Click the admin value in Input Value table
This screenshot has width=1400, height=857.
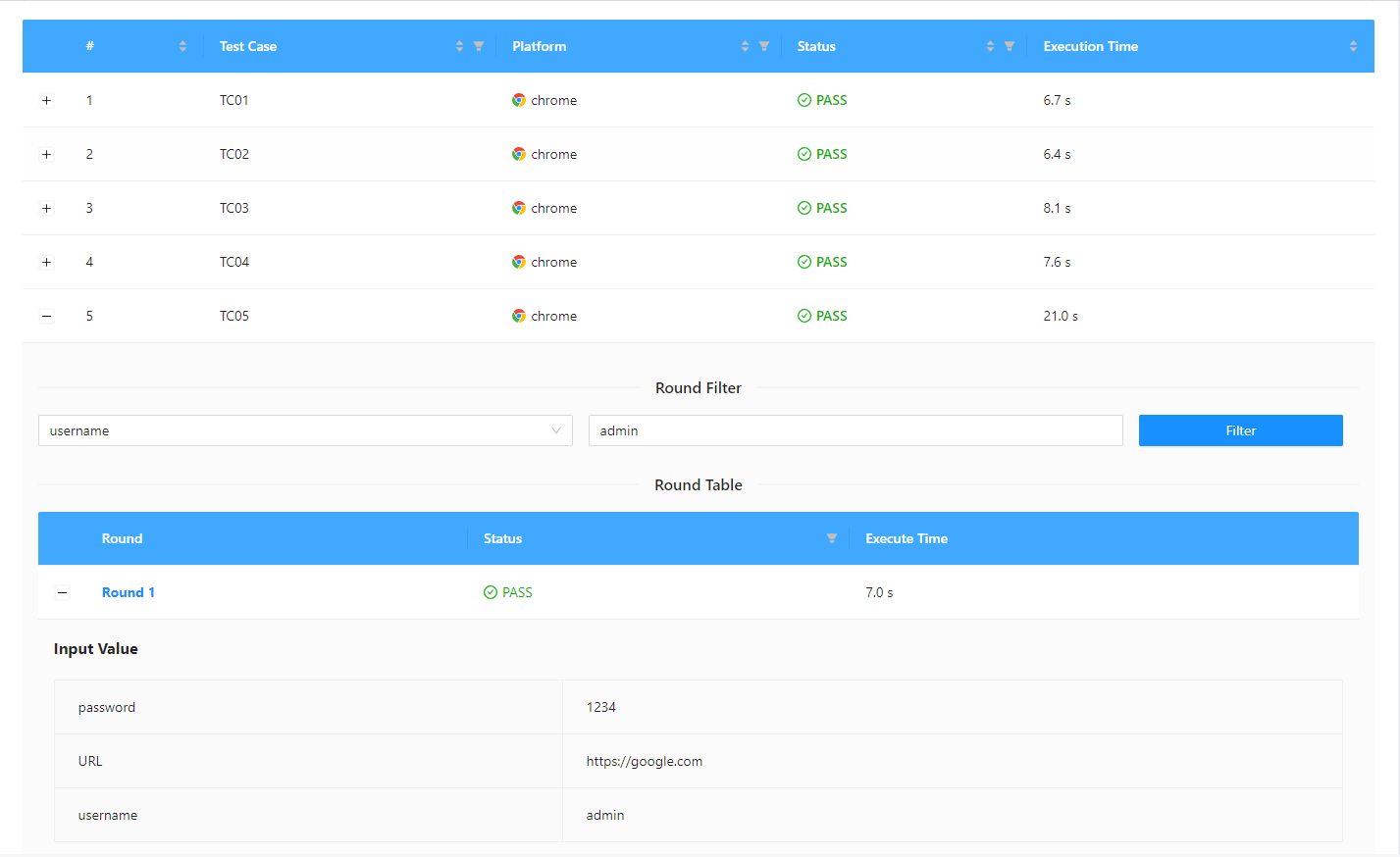pyautogui.click(x=605, y=815)
